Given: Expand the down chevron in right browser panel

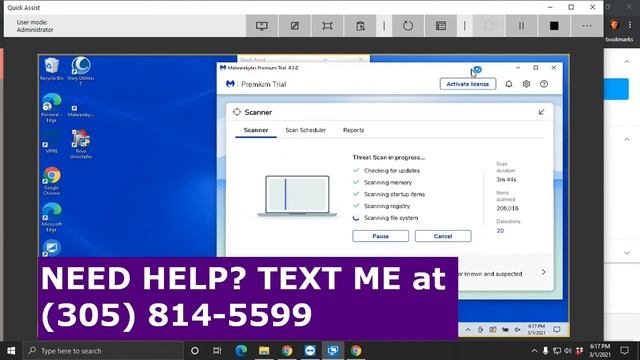Looking at the screenshot, I should (x=627, y=253).
